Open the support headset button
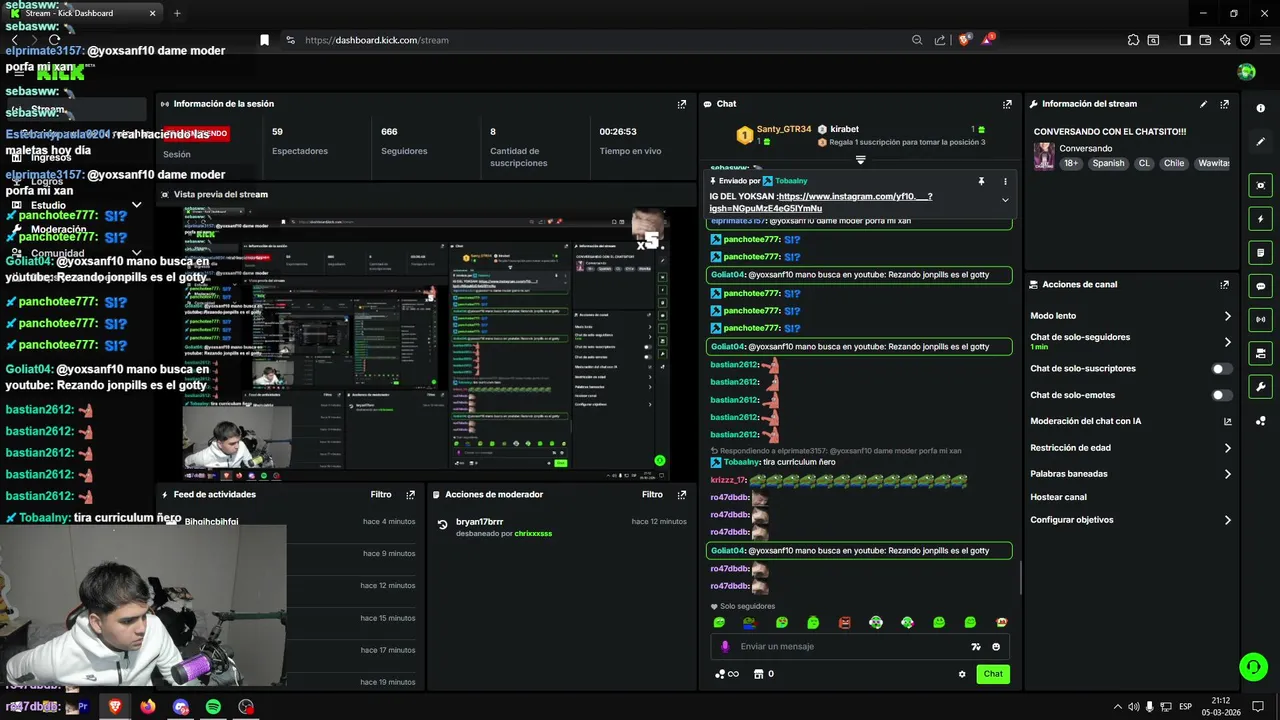This screenshot has width=1280, height=720. click(x=1252, y=666)
